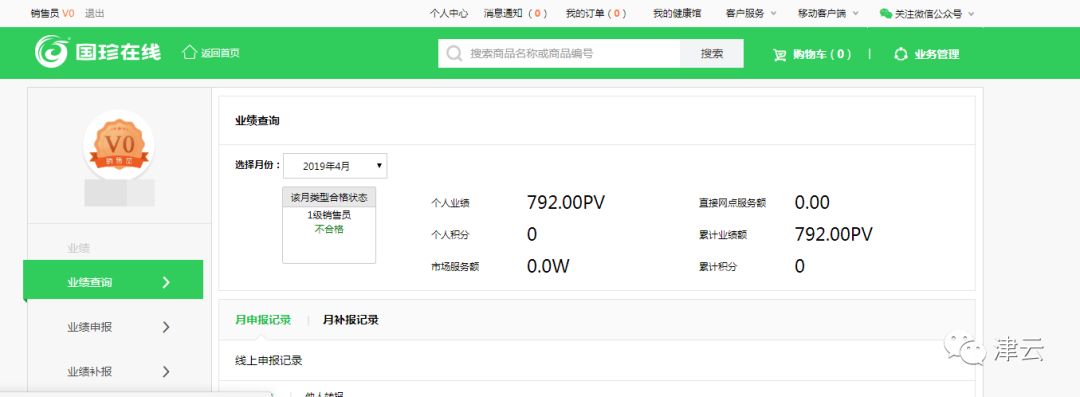Screen dimensions: 1080x397
Task: Click the home icon beside 返回首页
Action: tap(189, 52)
